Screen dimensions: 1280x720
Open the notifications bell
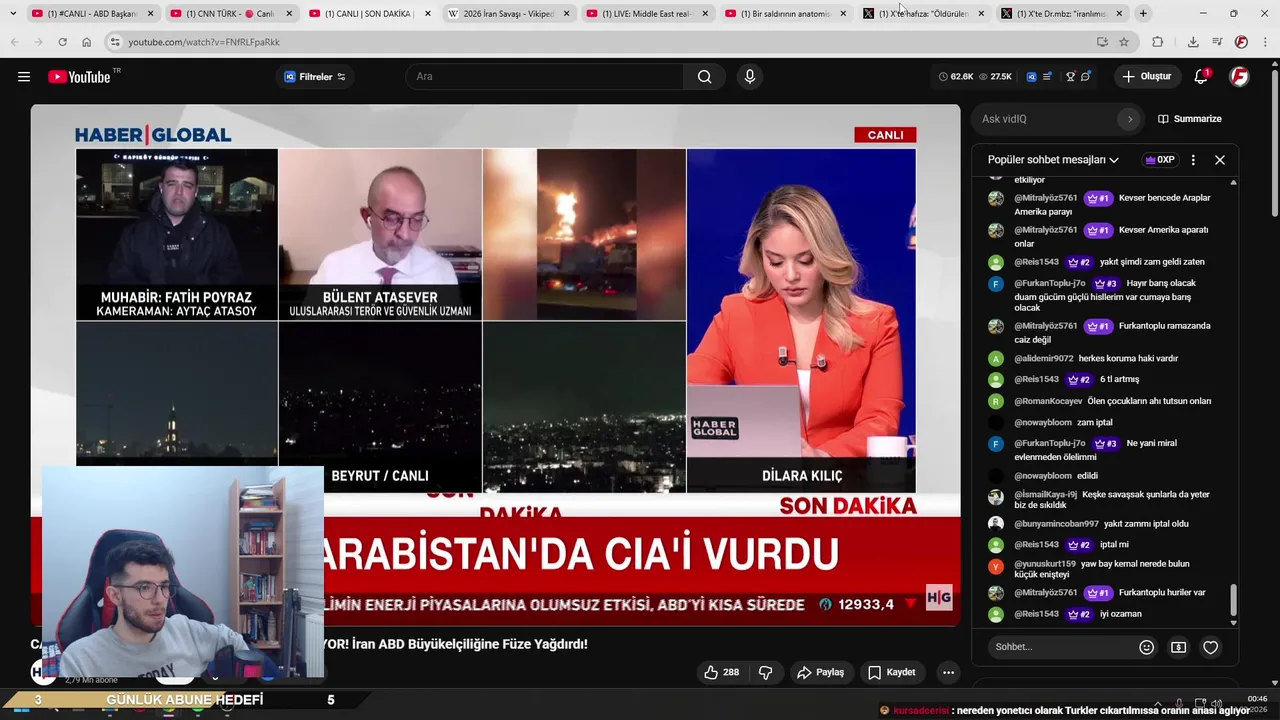(x=1202, y=77)
